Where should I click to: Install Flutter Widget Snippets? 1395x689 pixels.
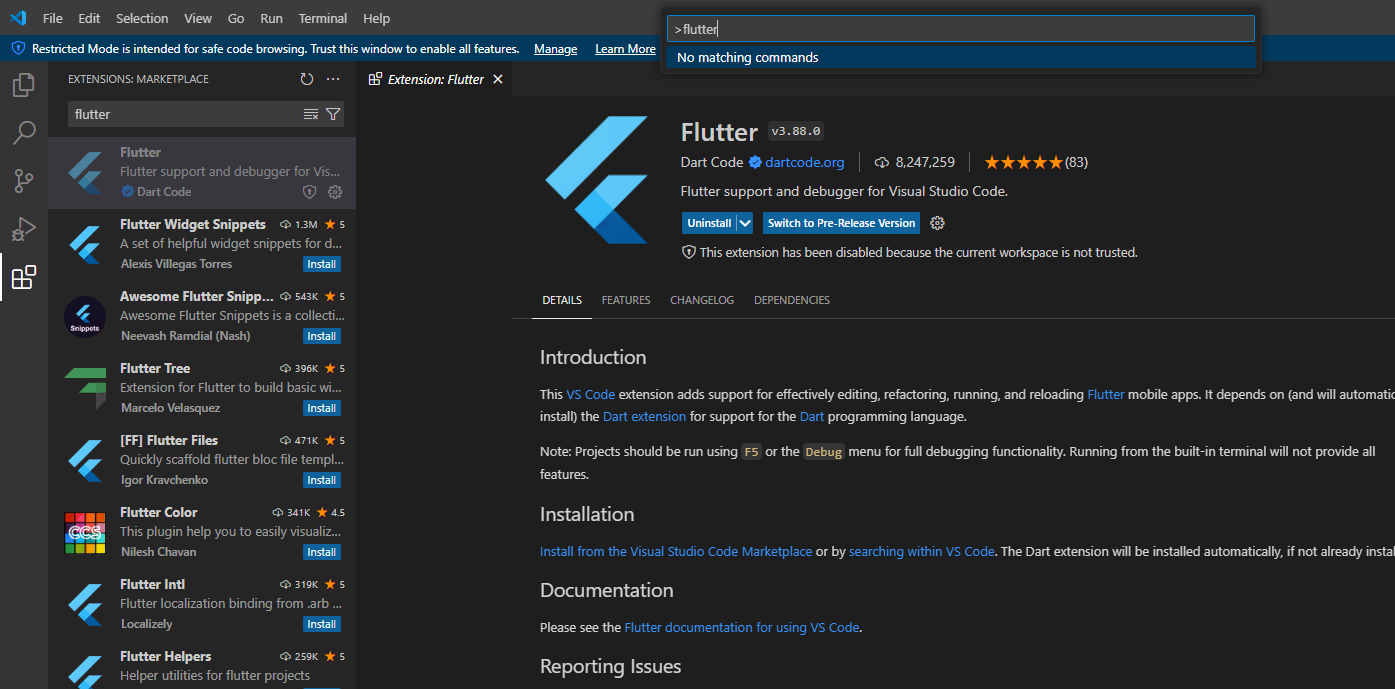[x=322, y=264]
